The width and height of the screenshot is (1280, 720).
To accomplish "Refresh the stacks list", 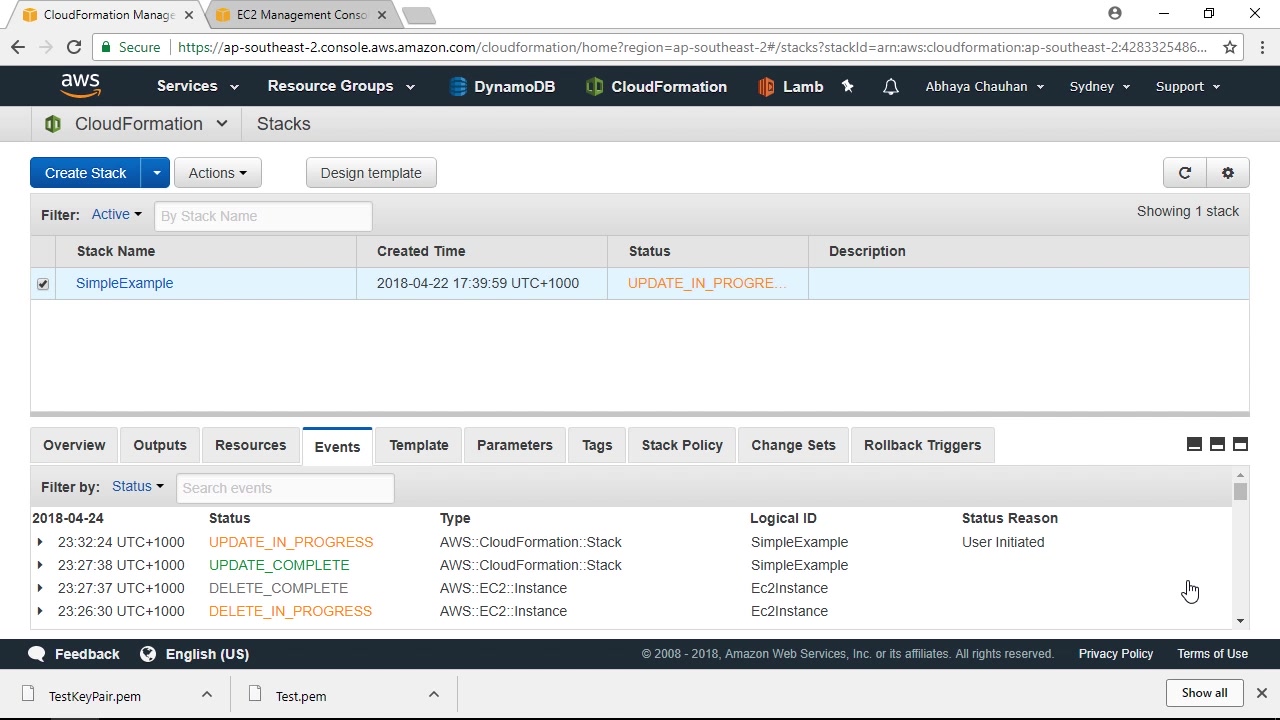I will [x=1185, y=173].
